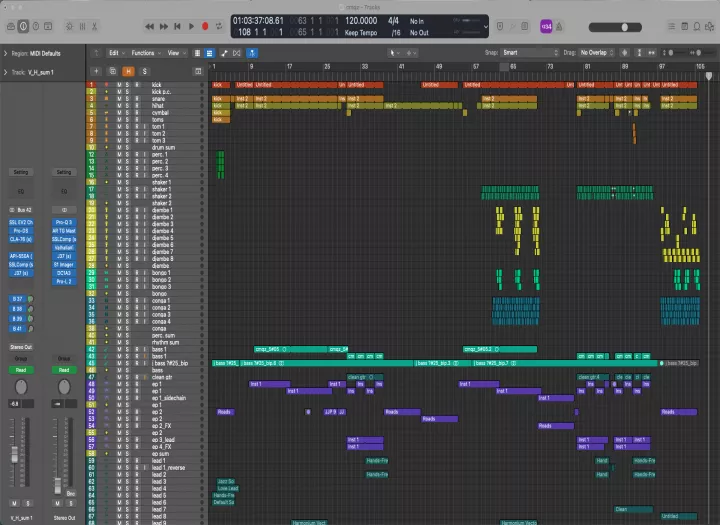Open the Pro-Q 3 plugin slot
720x525 pixels.
pyautogui.click(x=64, y=222)
